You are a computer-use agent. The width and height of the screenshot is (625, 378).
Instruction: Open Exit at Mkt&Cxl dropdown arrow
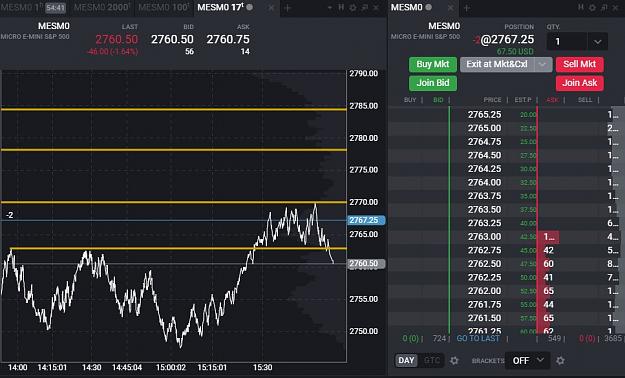point(543,64)
